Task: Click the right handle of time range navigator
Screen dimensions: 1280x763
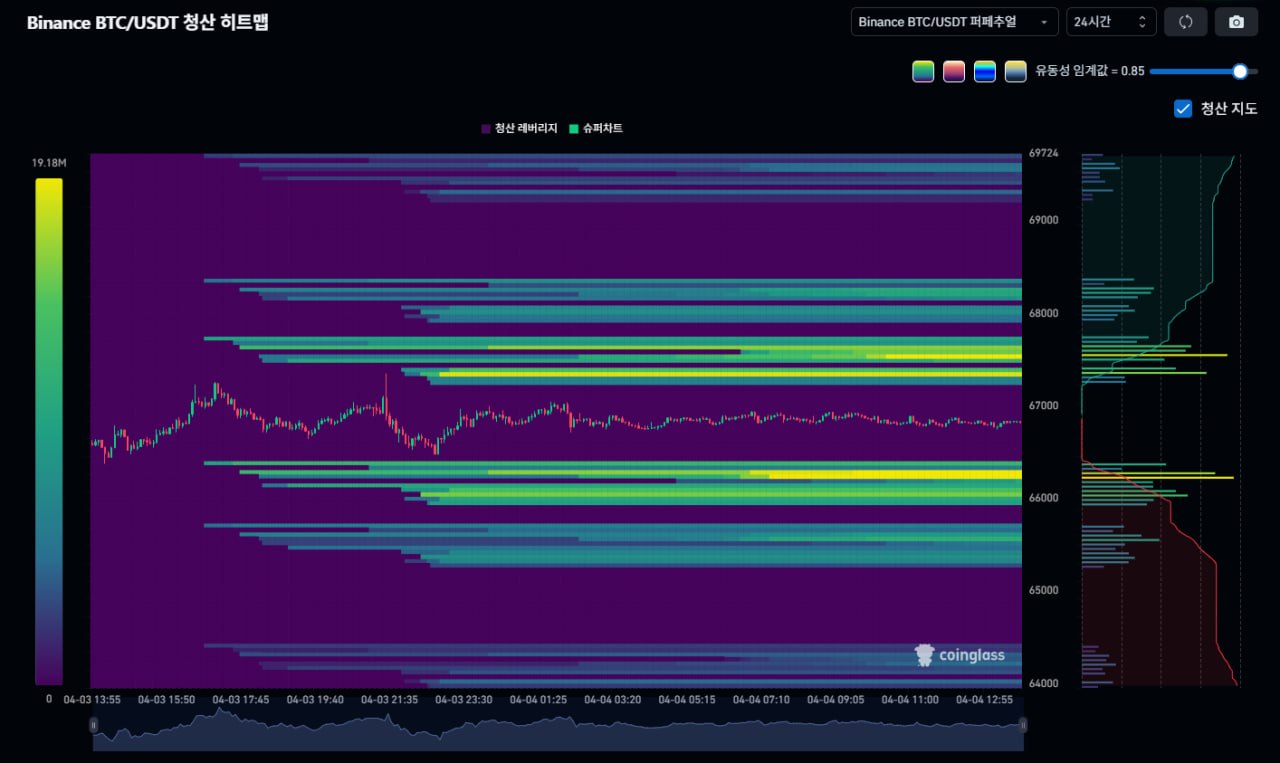Action: click(1023, 724)
